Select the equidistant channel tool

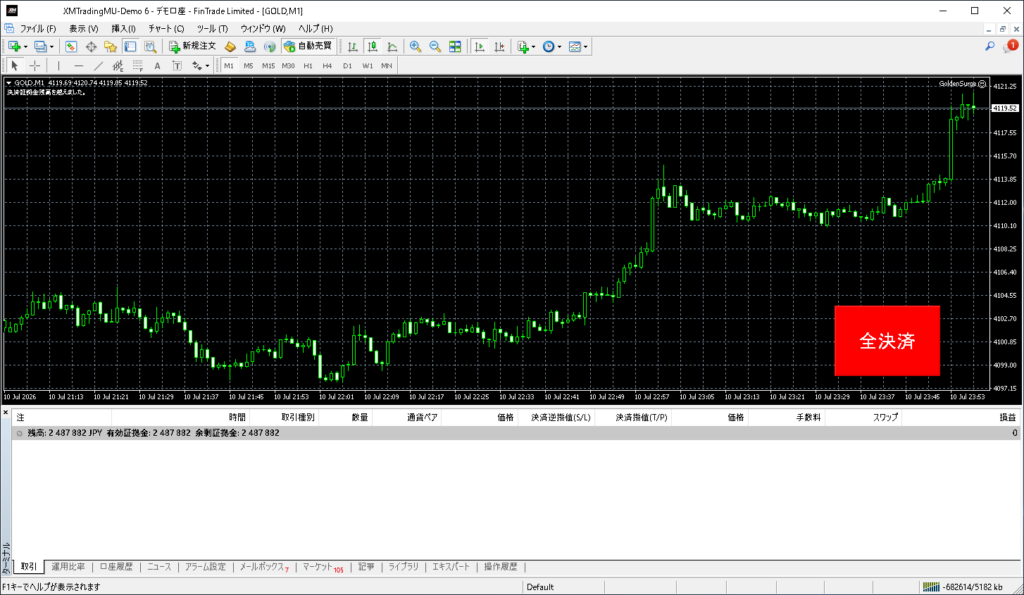(x=118, y=65)
